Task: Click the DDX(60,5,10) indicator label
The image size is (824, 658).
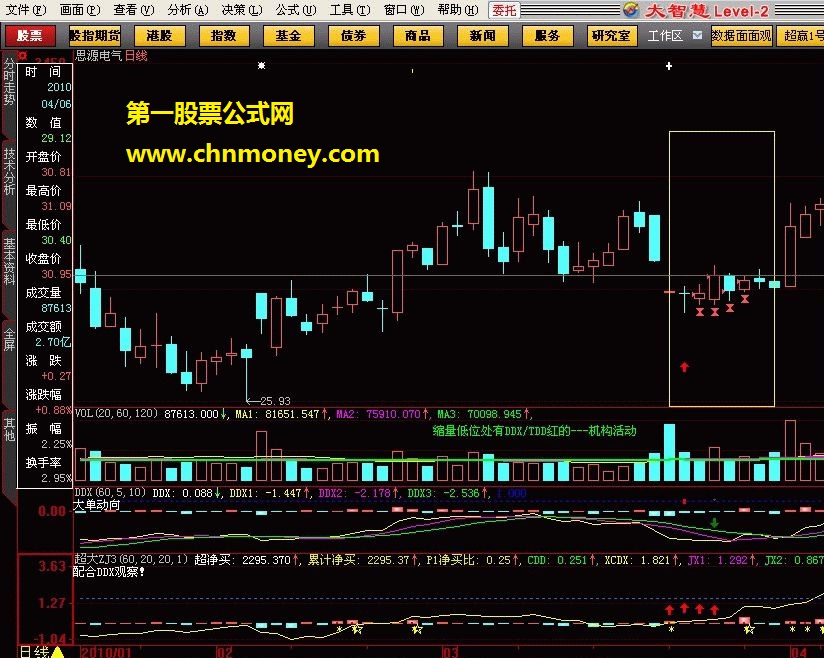Action: coord(110,493)
